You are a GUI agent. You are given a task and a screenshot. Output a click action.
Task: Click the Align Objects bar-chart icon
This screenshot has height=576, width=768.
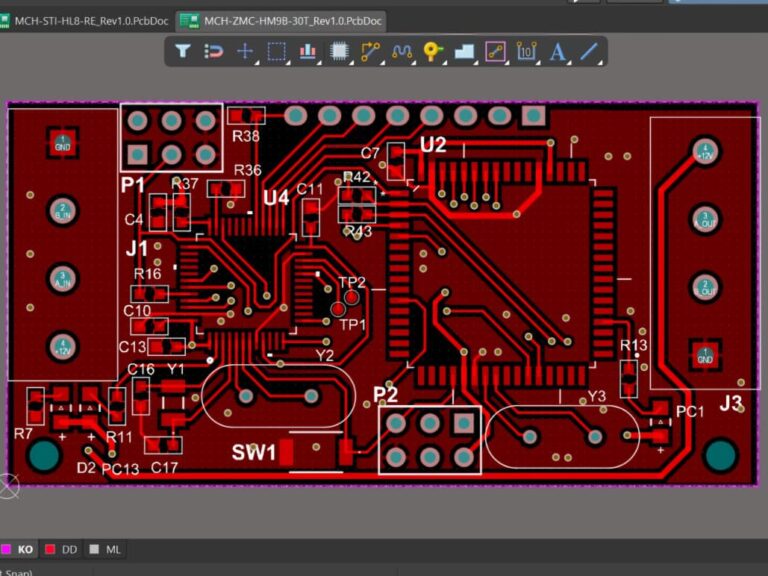308,51
